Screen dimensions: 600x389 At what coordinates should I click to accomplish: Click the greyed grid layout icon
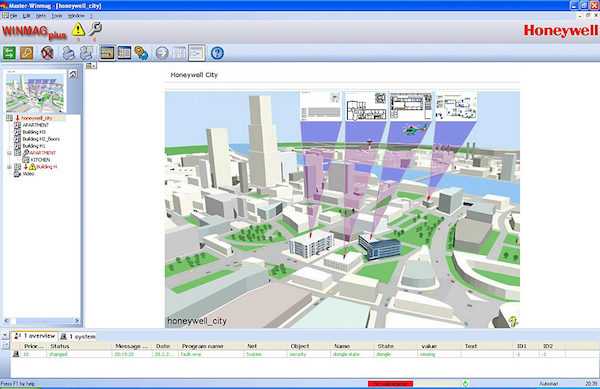[x=179, y=53]
